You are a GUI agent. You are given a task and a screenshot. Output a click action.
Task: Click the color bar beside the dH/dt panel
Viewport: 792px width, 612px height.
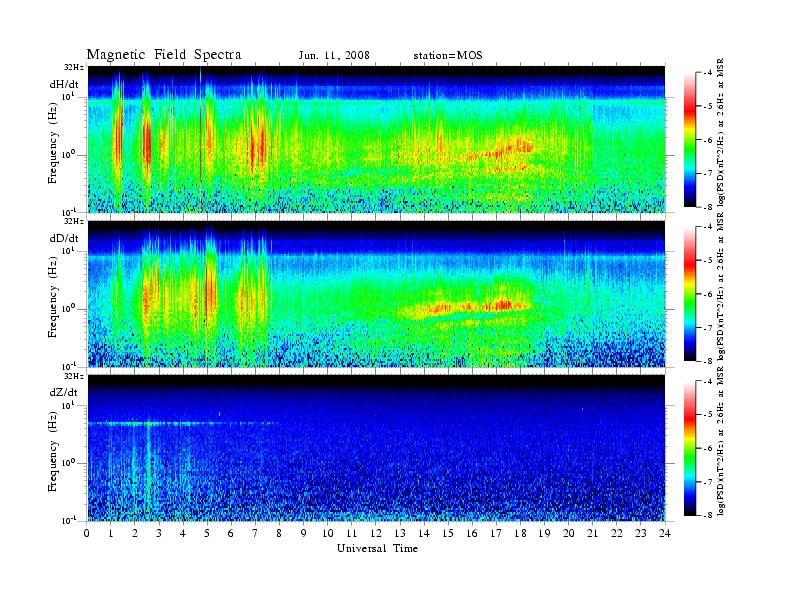pyautogui.click(x=689, y=140)
